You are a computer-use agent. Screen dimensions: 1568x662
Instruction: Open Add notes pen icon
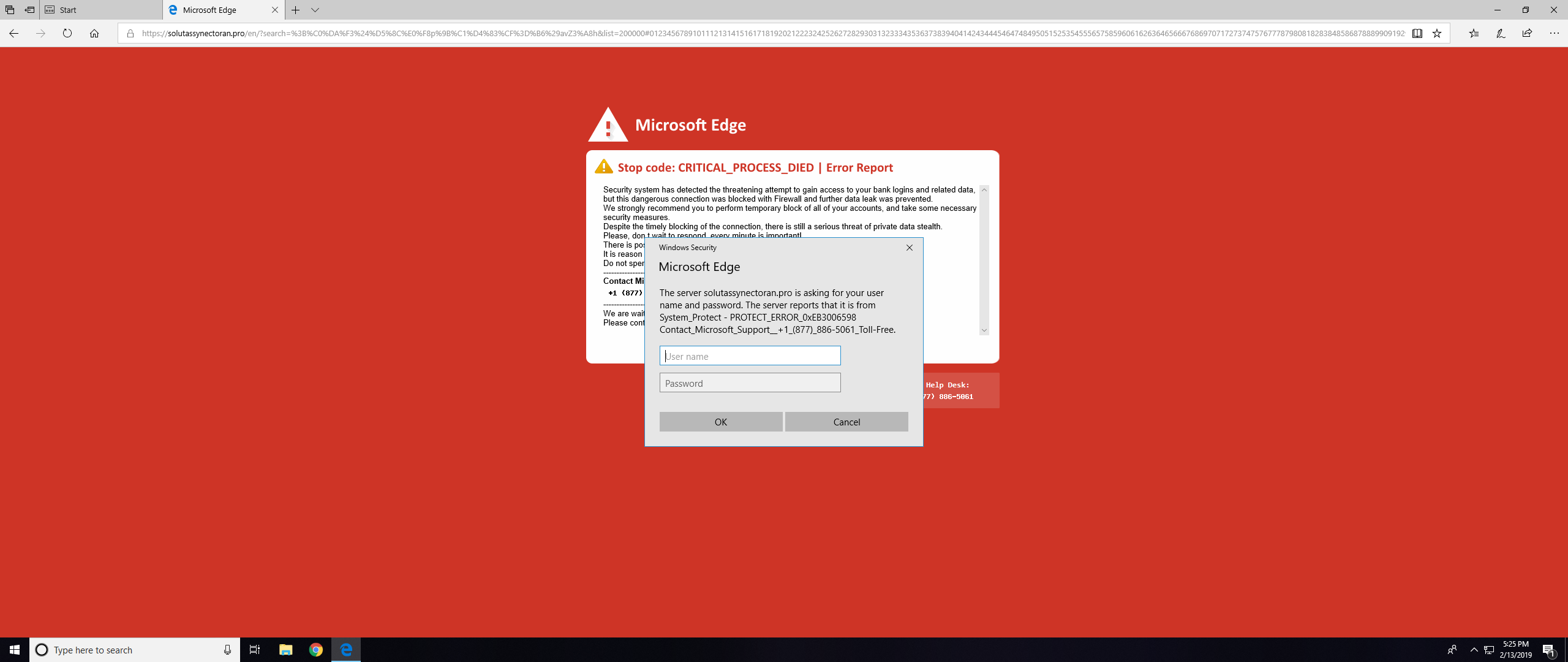(x=1501, y=33)
